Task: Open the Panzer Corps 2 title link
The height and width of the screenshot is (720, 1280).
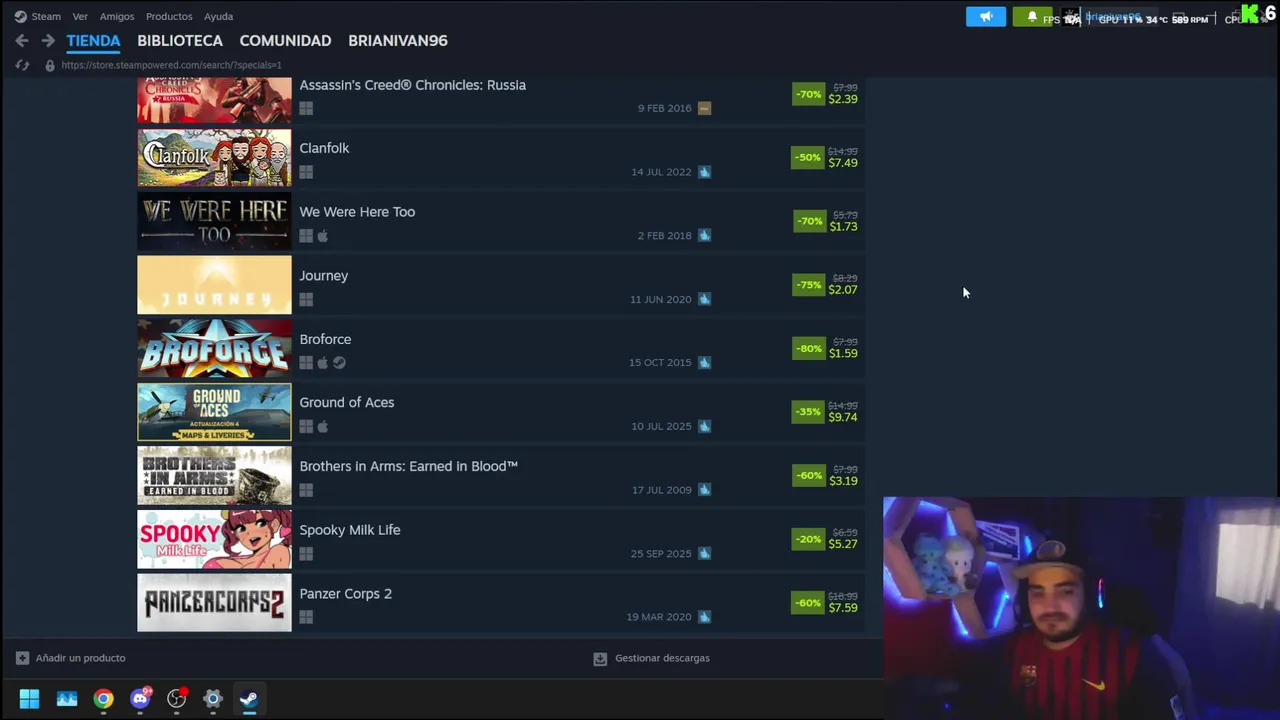Action: pyautogui.click(x=346, y=594)
